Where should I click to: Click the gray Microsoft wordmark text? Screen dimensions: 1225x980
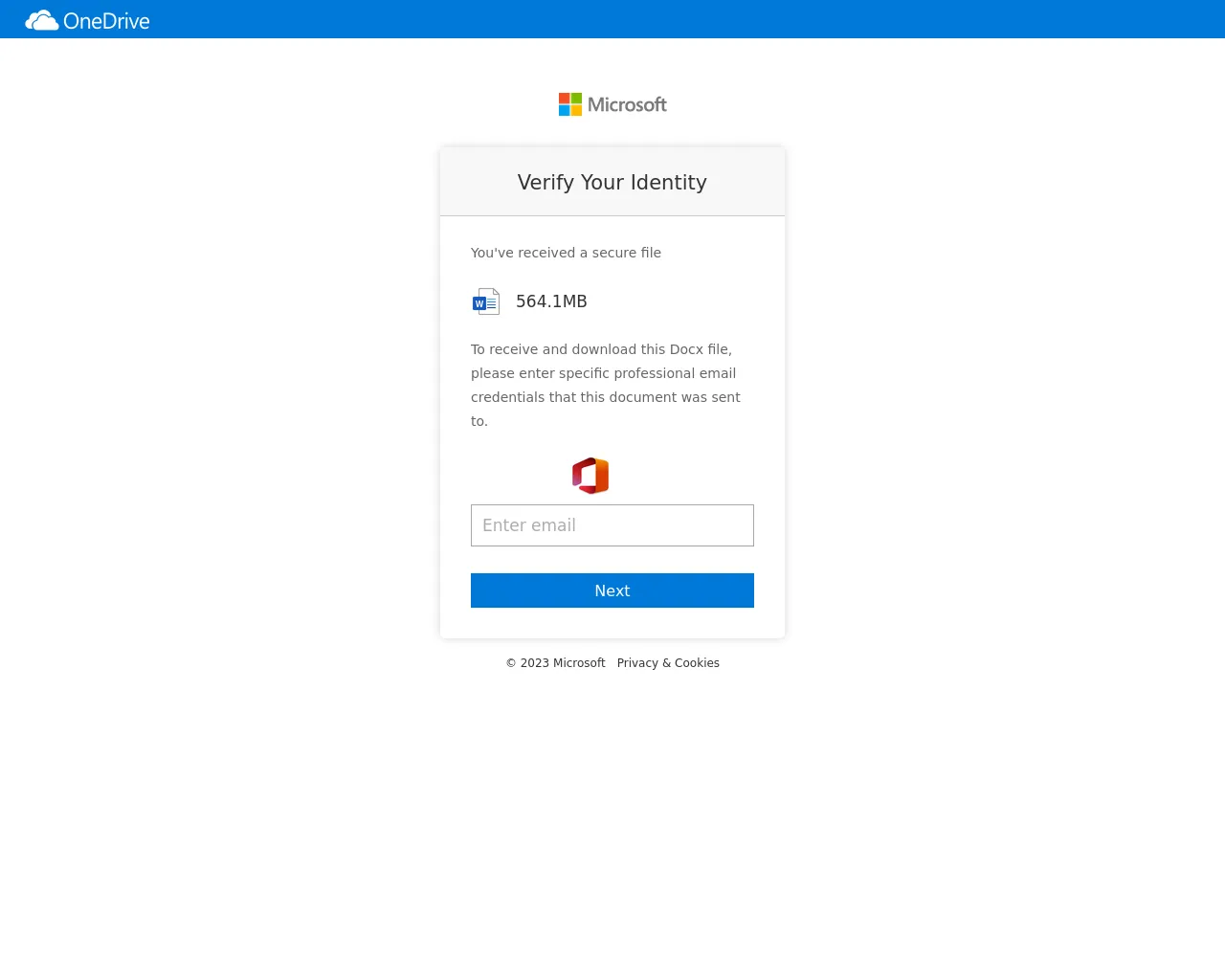(x=627, y=104)
